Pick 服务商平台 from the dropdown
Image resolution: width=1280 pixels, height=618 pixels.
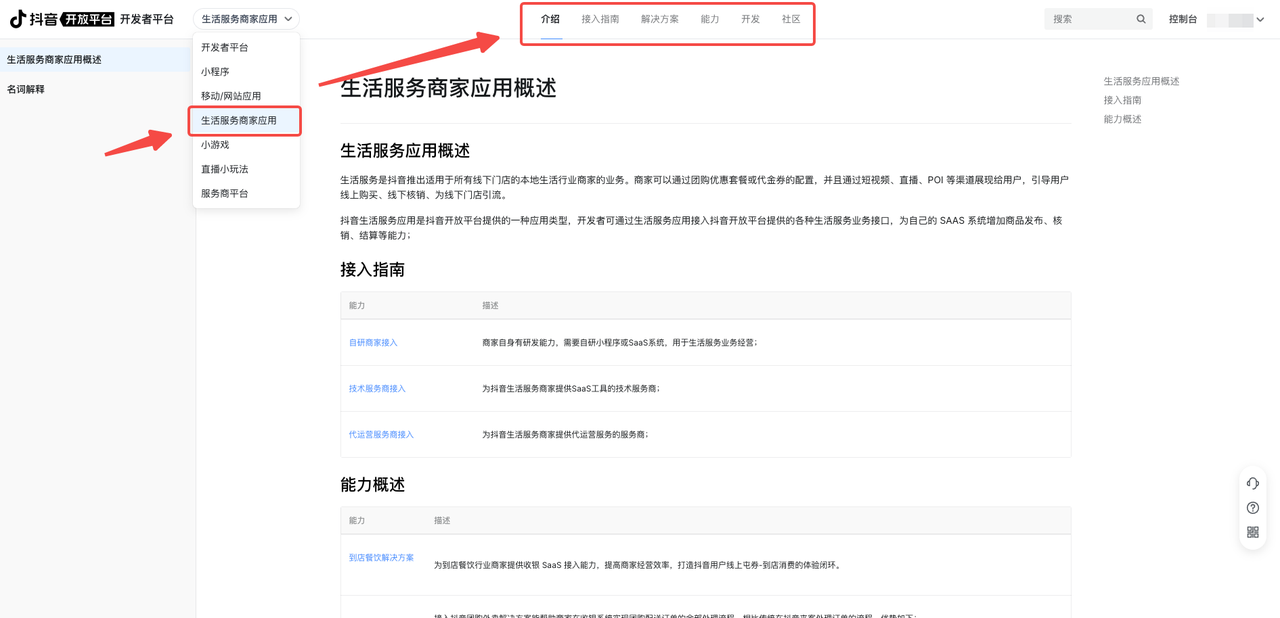pyautogui.click(x=224, y=194)
